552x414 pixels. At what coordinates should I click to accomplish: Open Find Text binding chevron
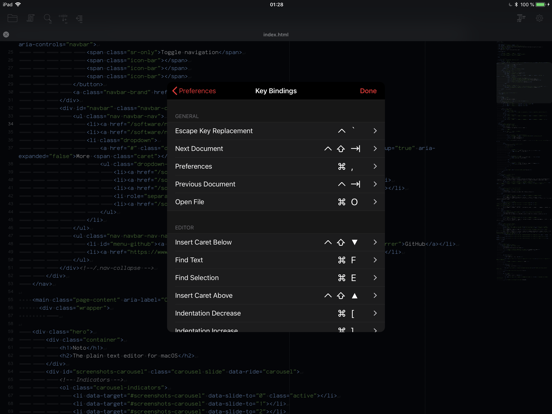point(375,260)
